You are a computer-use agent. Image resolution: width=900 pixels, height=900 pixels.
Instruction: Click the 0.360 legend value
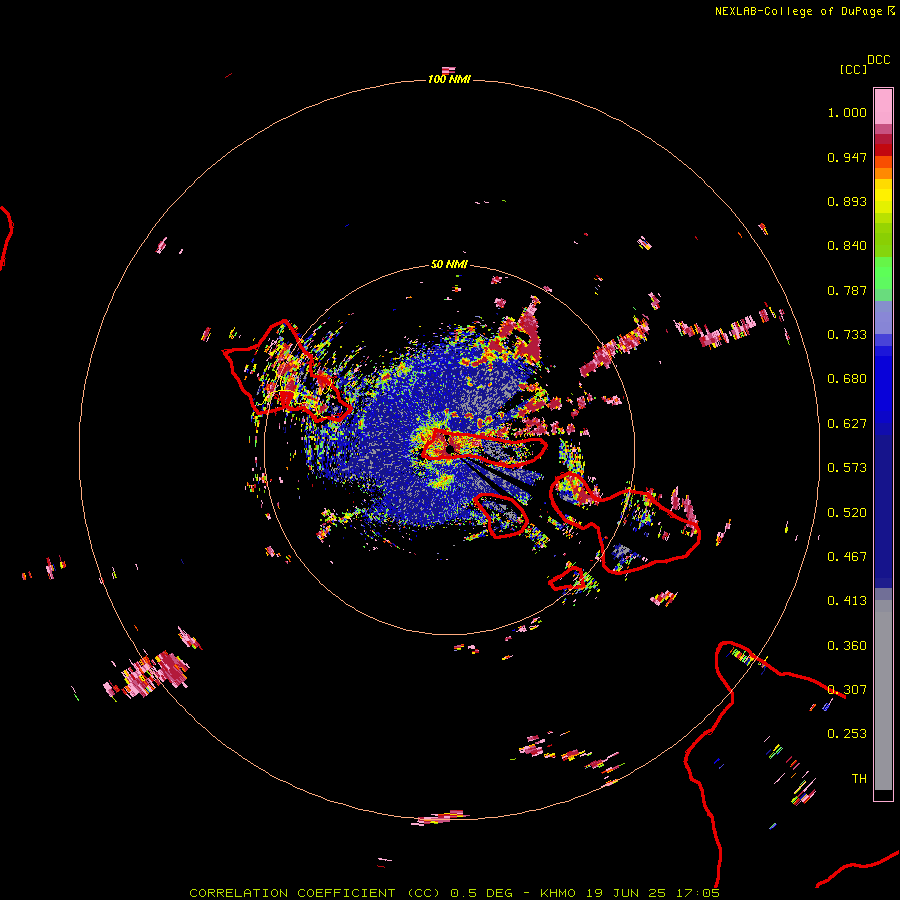coord(847,646)
